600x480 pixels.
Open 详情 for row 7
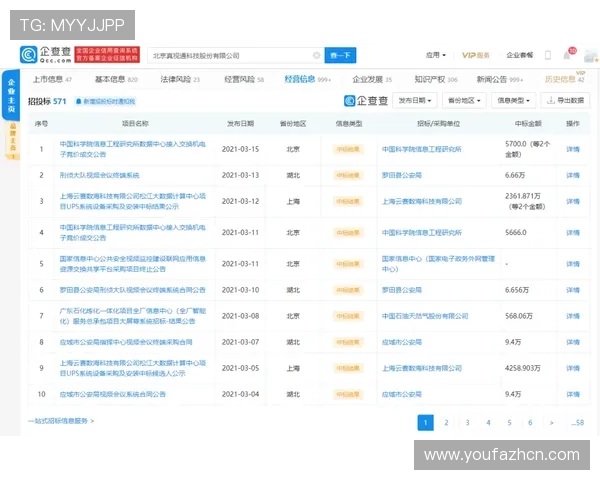click(x=573, y=316)
